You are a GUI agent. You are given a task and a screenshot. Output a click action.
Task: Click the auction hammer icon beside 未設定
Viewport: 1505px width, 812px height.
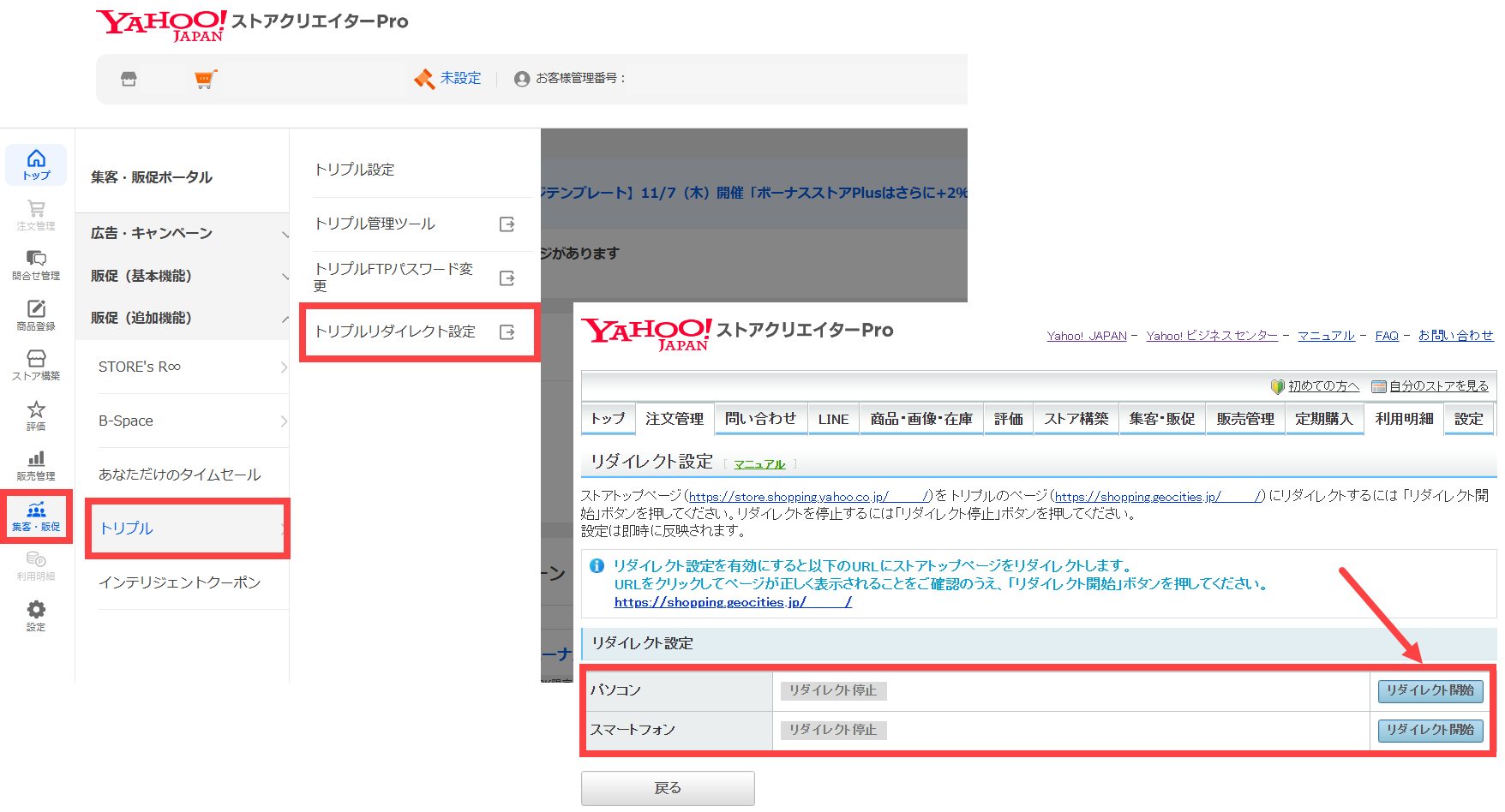424,79
